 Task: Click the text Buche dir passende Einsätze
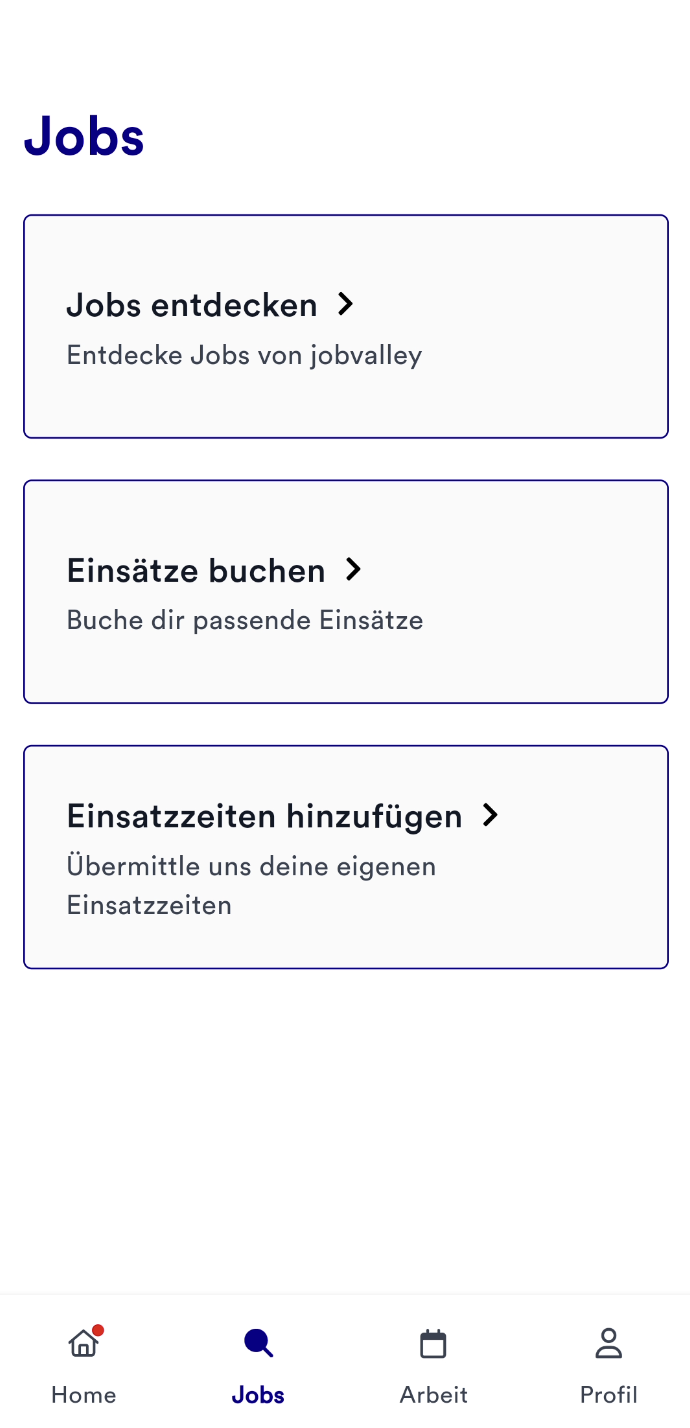coord(244,620)
